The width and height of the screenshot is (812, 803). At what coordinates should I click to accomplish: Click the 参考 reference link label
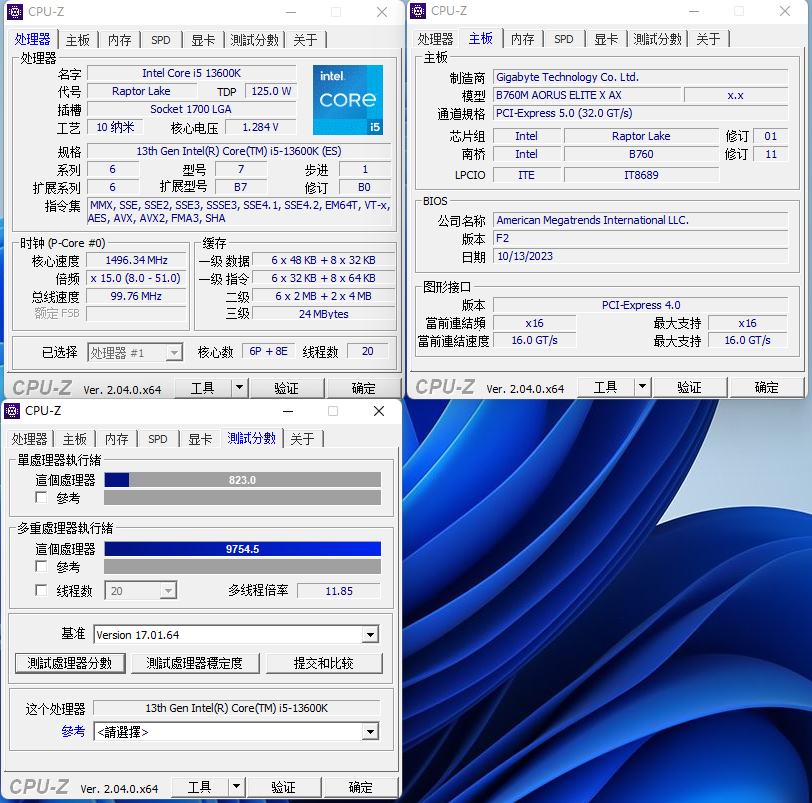[x=73, y=732]
